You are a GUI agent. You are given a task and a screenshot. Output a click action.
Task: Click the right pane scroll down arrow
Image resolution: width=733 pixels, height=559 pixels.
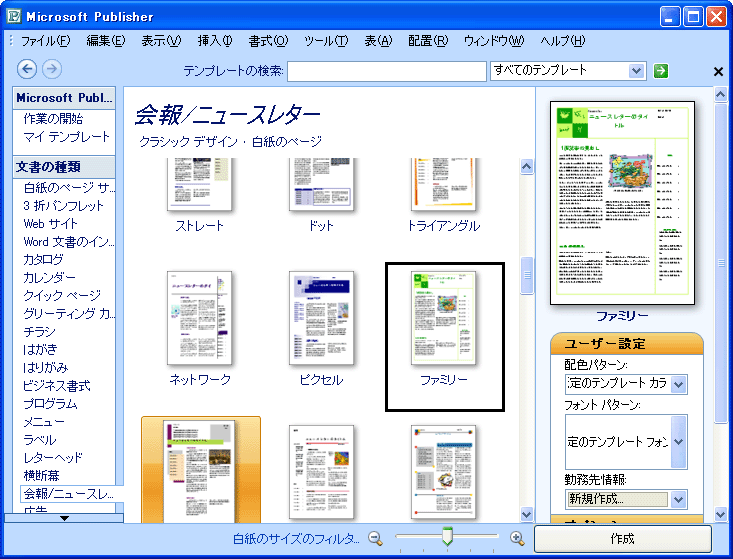click(720, 515)
